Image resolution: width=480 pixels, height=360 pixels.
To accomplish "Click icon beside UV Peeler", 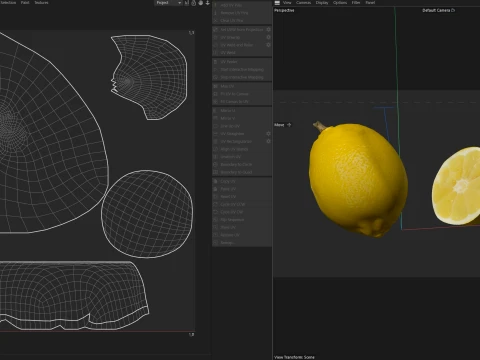I will point(215,62).
